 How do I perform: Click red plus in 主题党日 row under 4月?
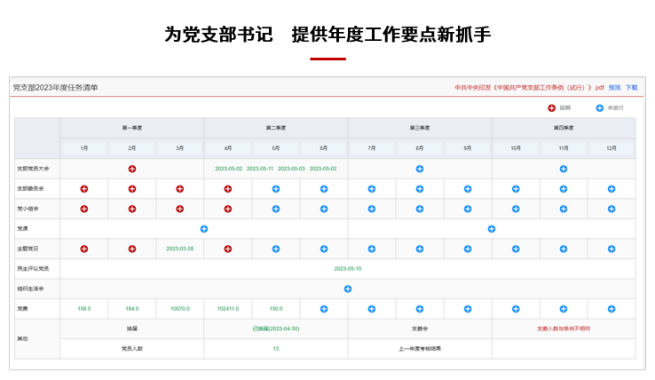[x=228, y=249]
